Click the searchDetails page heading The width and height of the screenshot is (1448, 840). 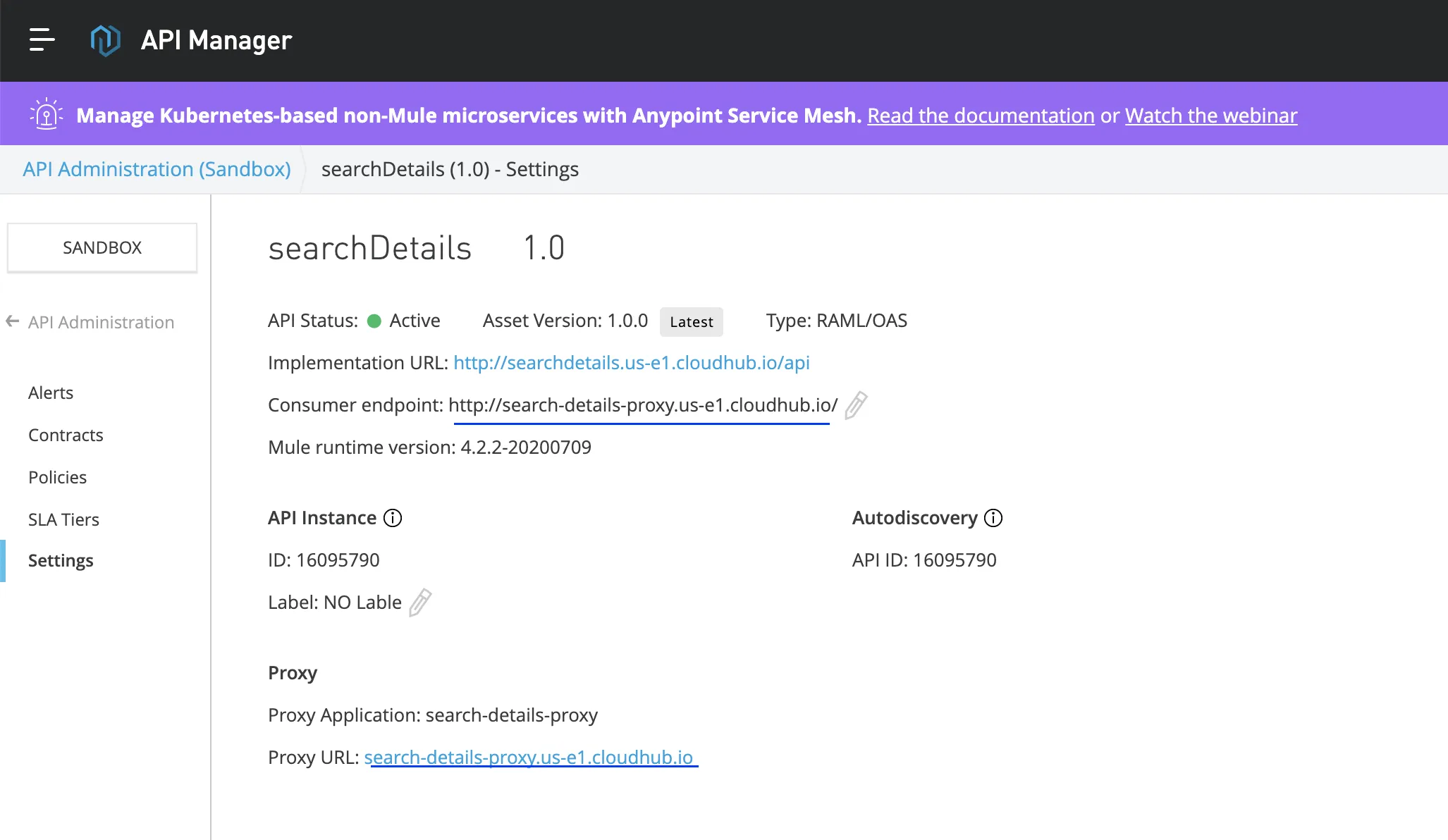point(369,248)
